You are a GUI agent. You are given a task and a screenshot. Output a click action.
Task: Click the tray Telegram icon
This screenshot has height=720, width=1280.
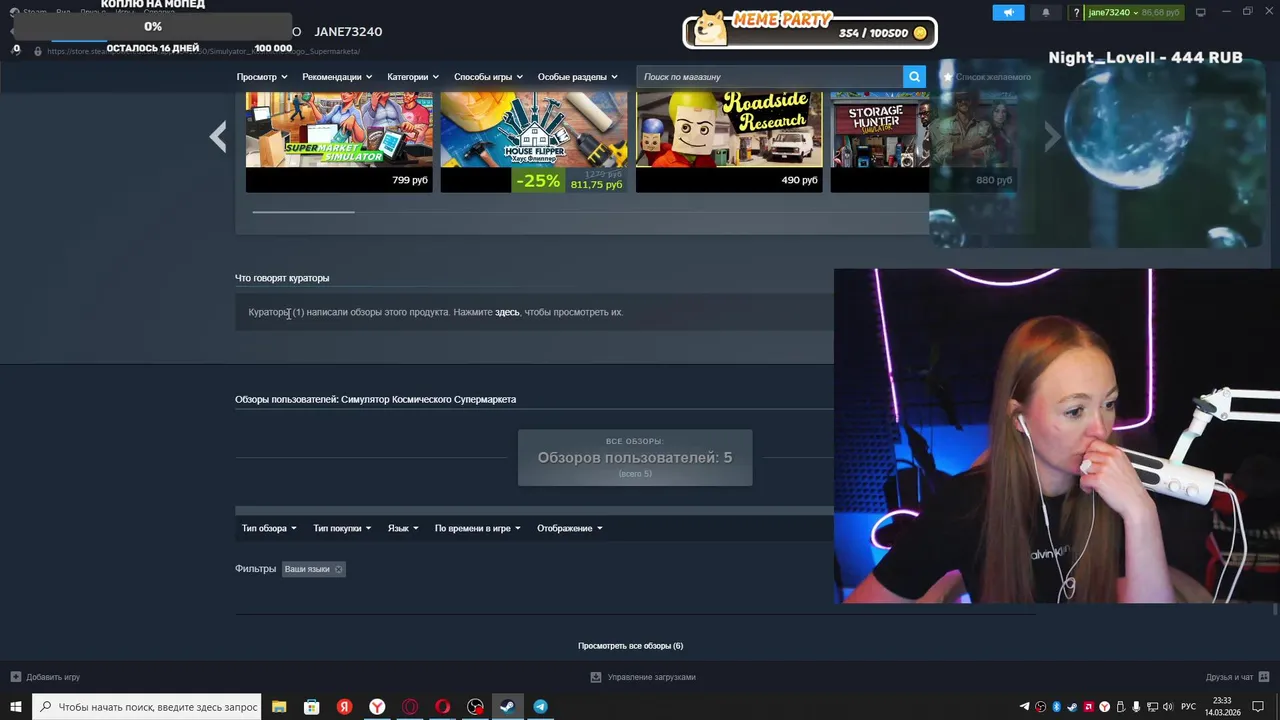[x=1025, y=707]
